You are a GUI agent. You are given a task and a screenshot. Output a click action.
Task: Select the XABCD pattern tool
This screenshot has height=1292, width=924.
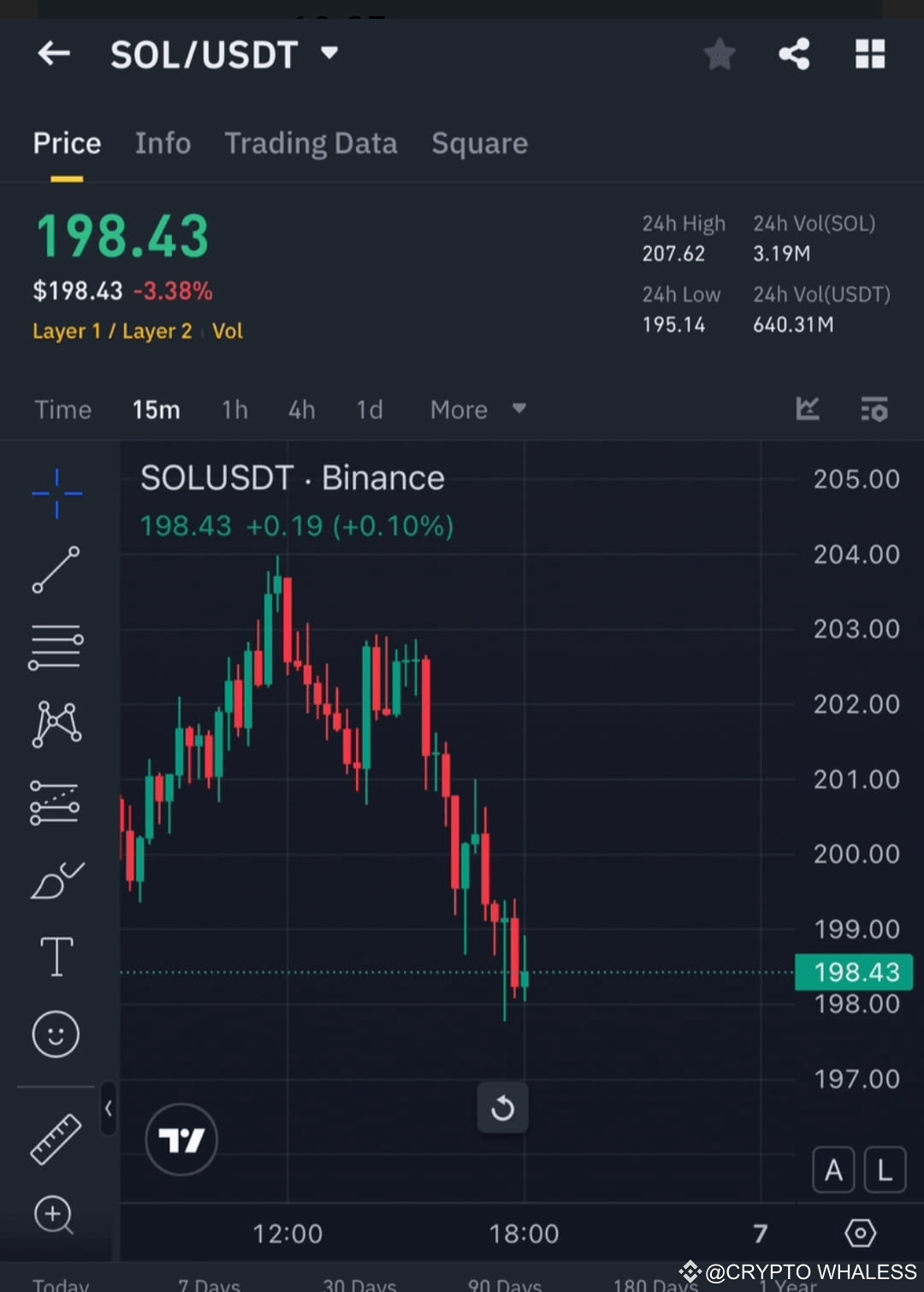click(56, 723)
